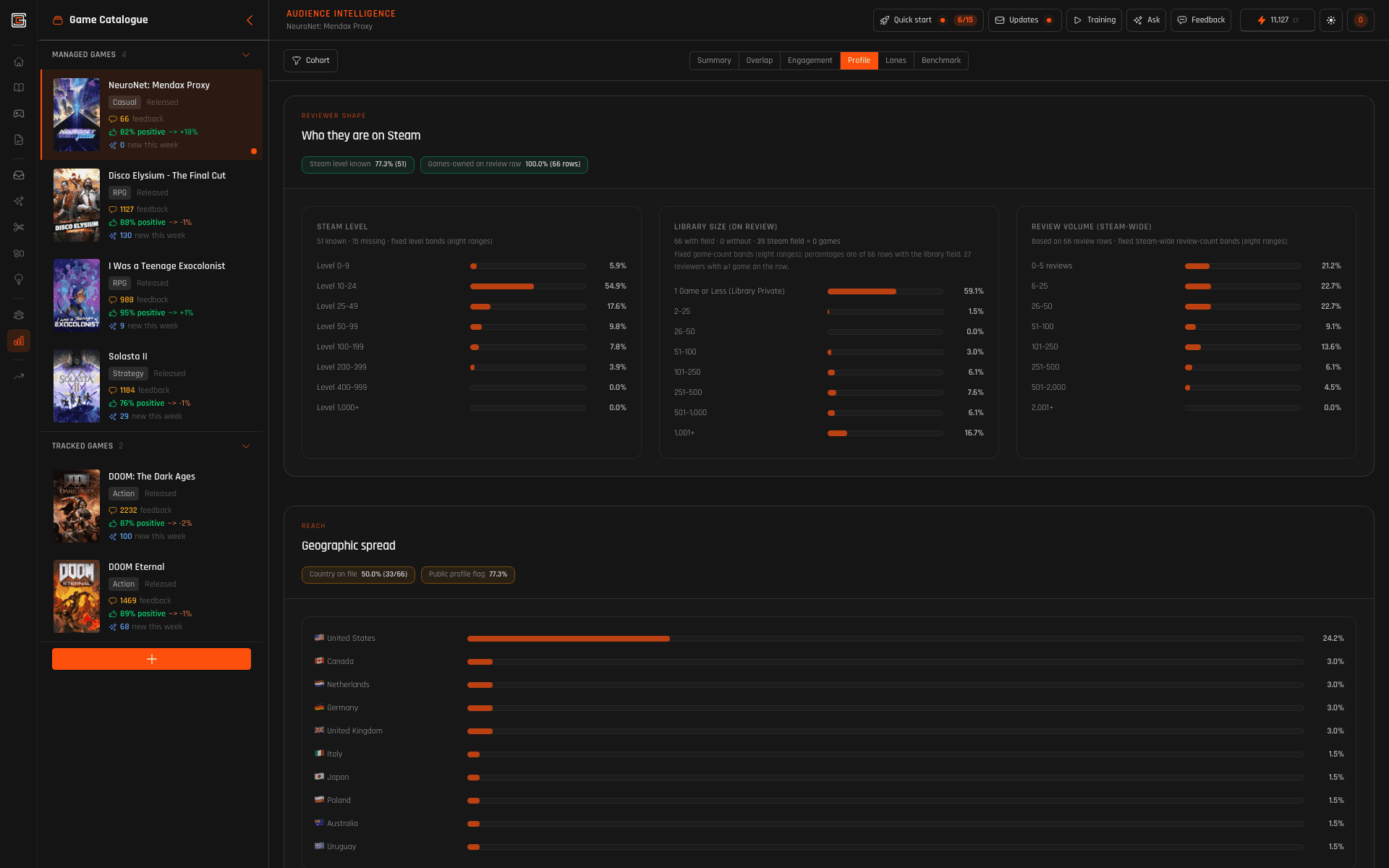Open the Feedback button
Screen dimensions: 1389x868
[1201, 20]
